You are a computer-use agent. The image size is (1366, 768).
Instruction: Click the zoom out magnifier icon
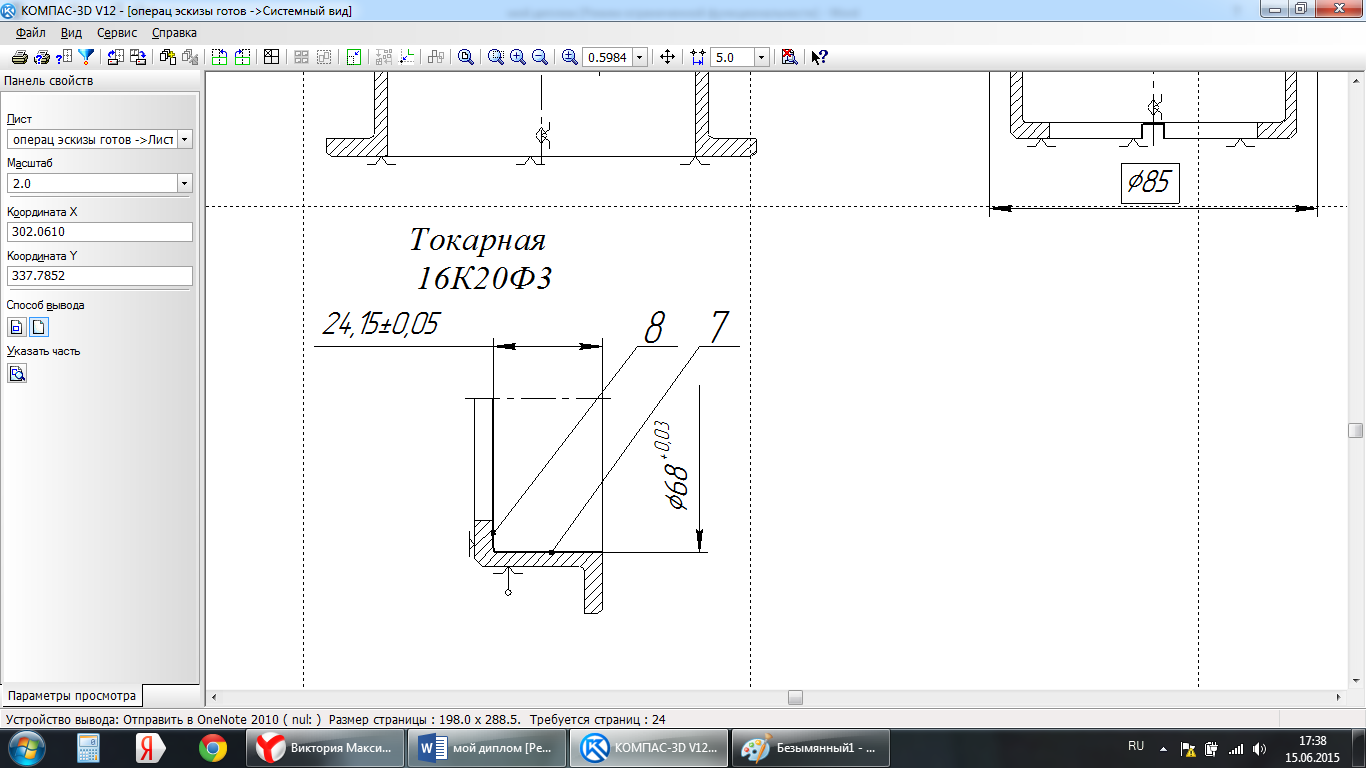coord(540,57)
